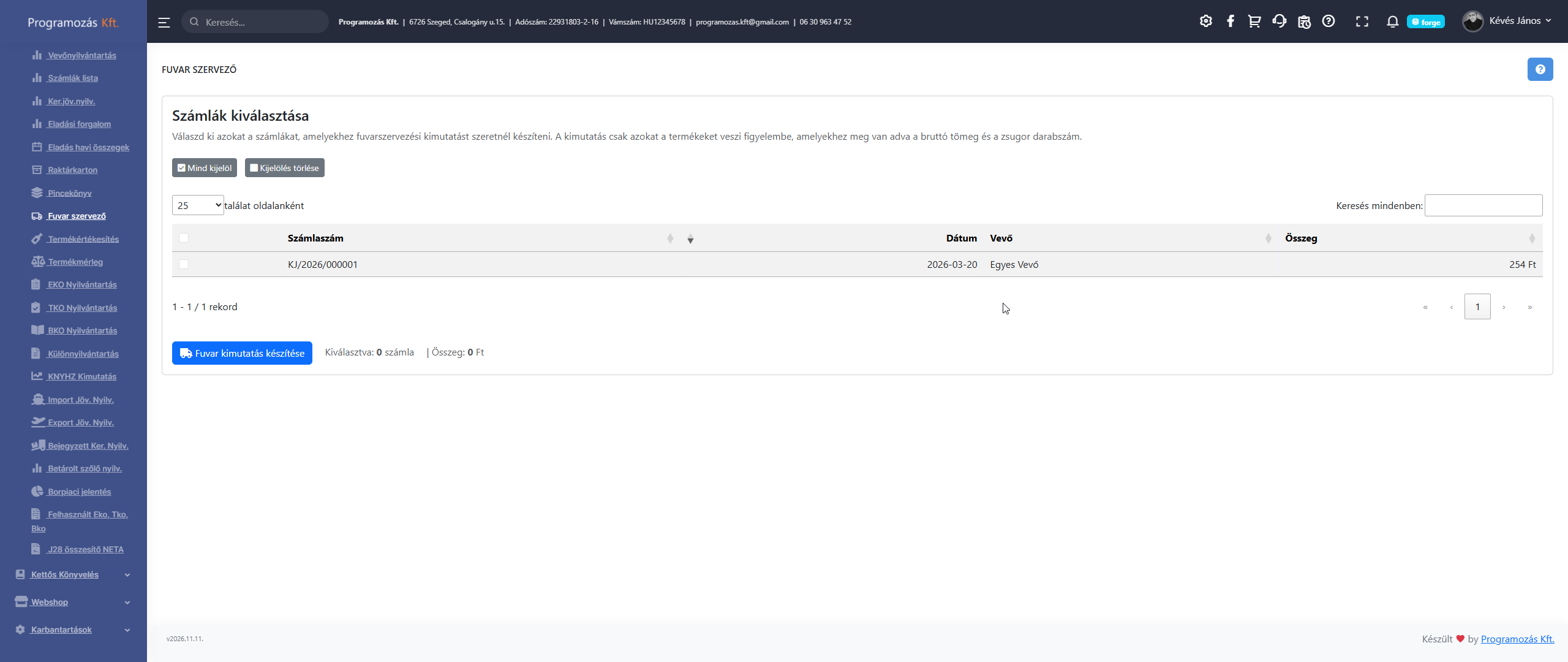Open the 25 results per page dropdown
1568x662 pixels.
[198, 205]
